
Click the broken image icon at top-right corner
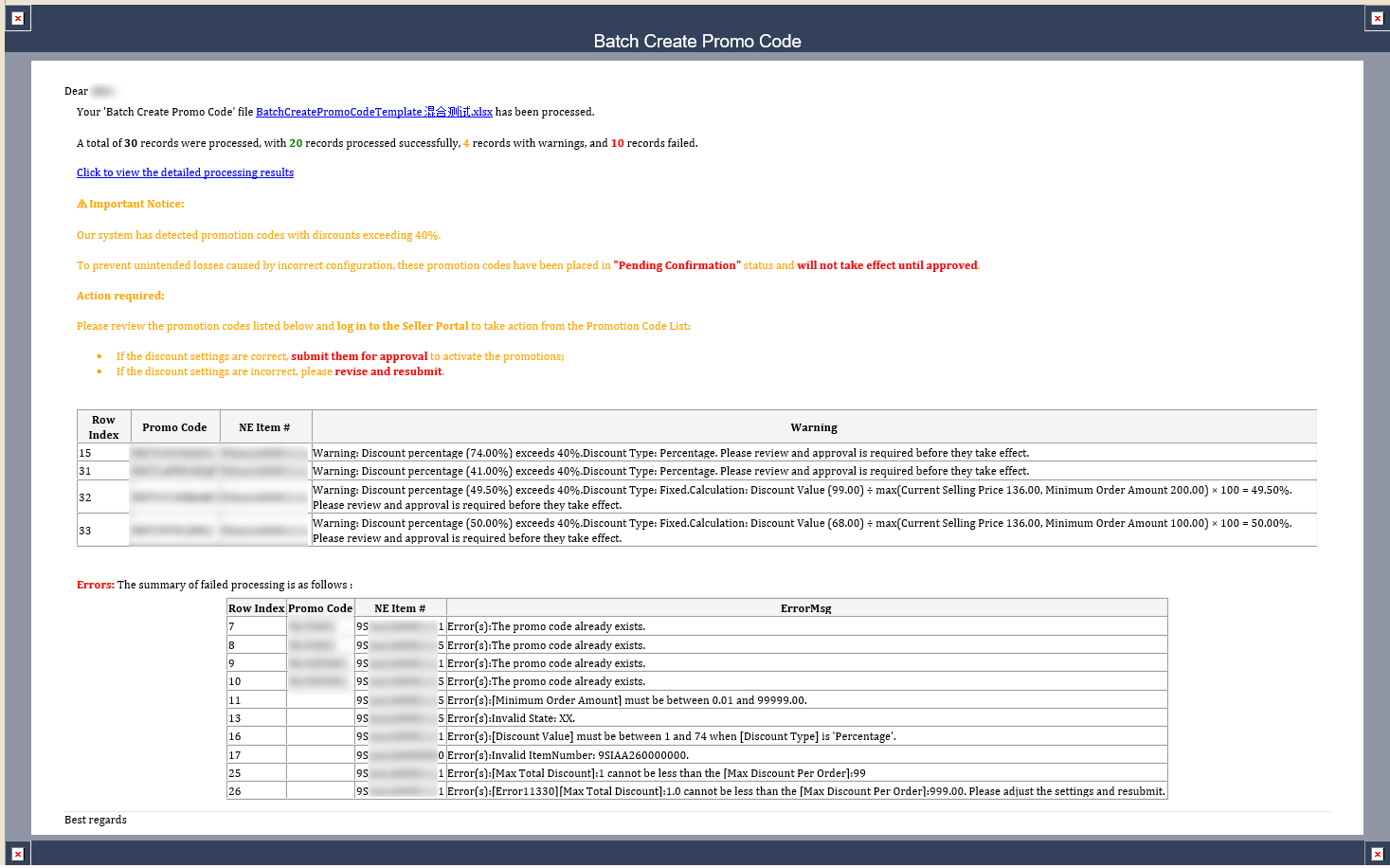pos(1377,18)
